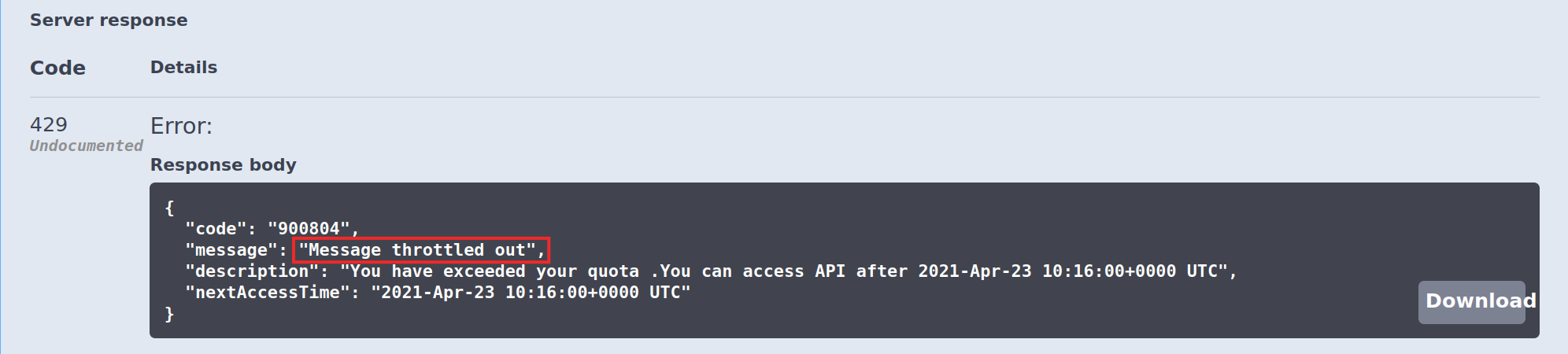1568x354 pixels.
Task: Click the "message" JSON key
Action: point(231,250)
